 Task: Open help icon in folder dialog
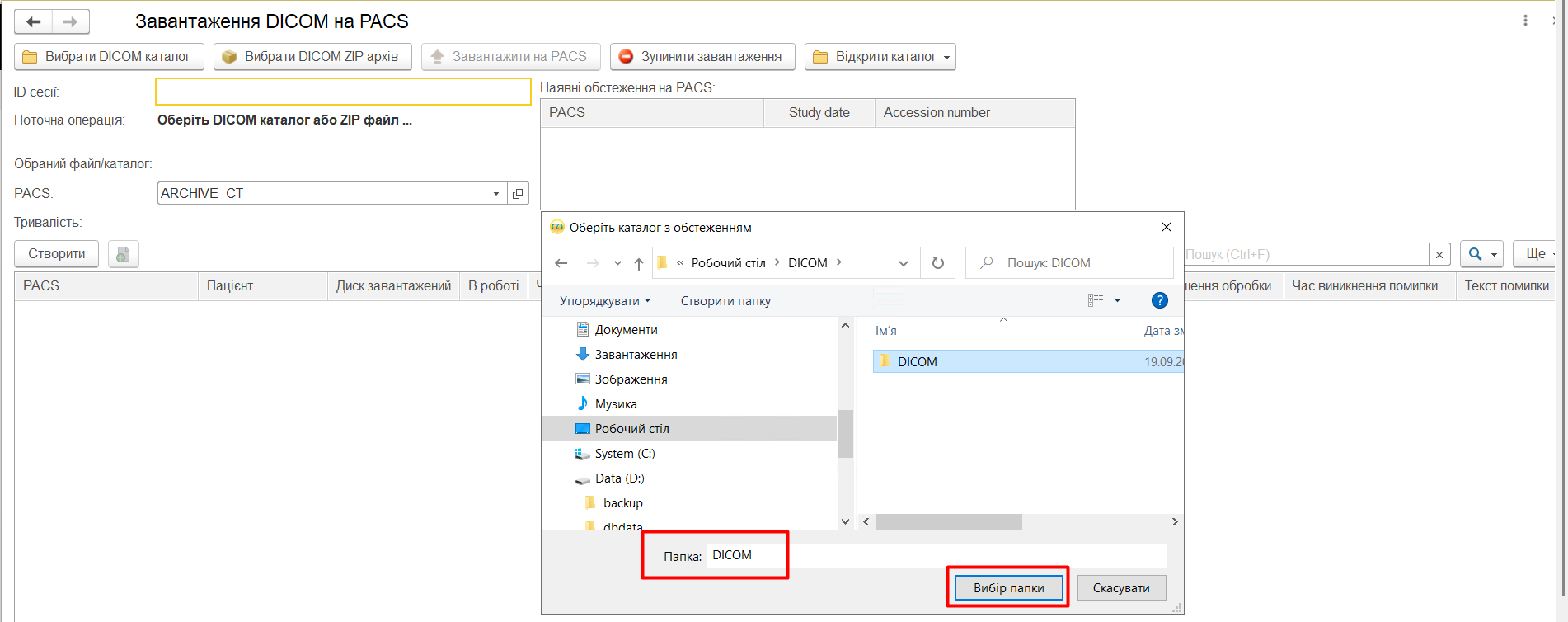(x=1159, y=301)
